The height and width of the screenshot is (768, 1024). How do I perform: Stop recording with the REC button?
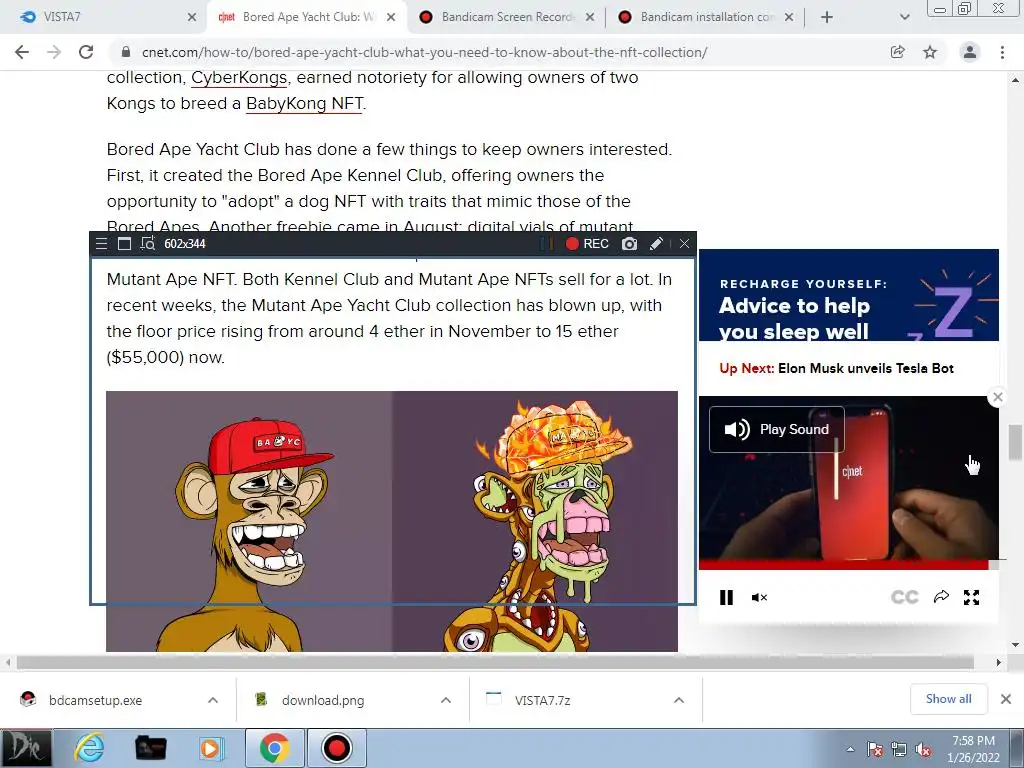click(587, 244)
